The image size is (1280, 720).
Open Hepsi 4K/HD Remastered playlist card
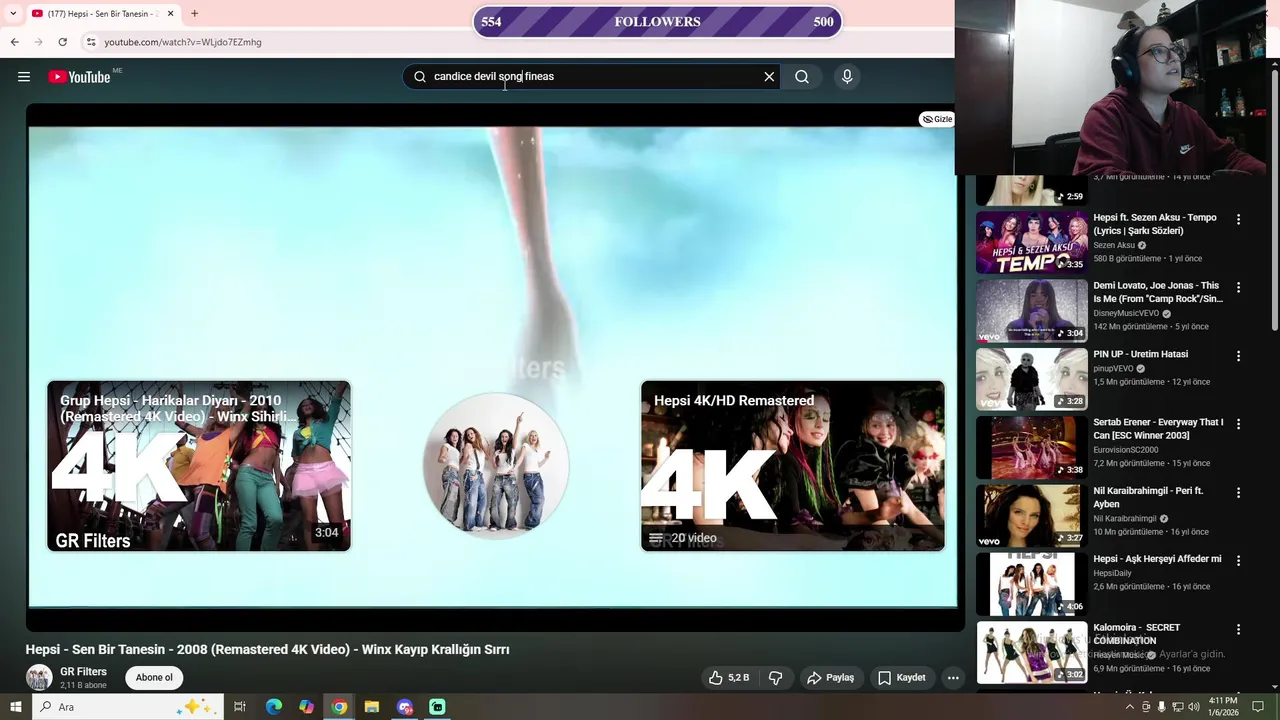pyautogui.click(x=793, y=466)
